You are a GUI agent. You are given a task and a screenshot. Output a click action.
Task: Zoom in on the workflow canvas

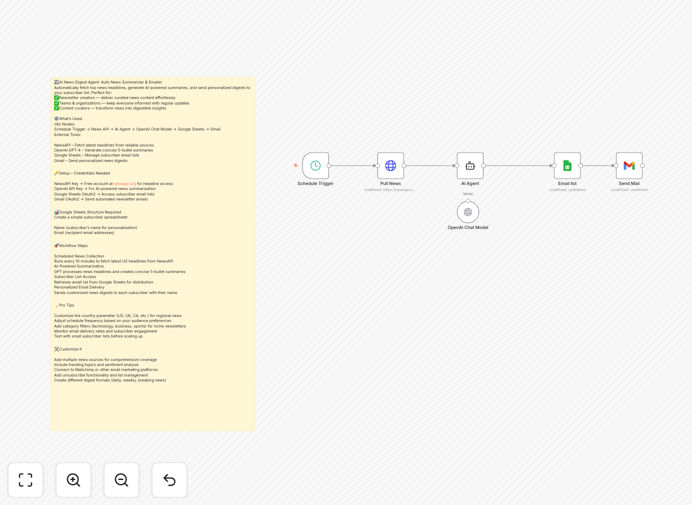73,480
